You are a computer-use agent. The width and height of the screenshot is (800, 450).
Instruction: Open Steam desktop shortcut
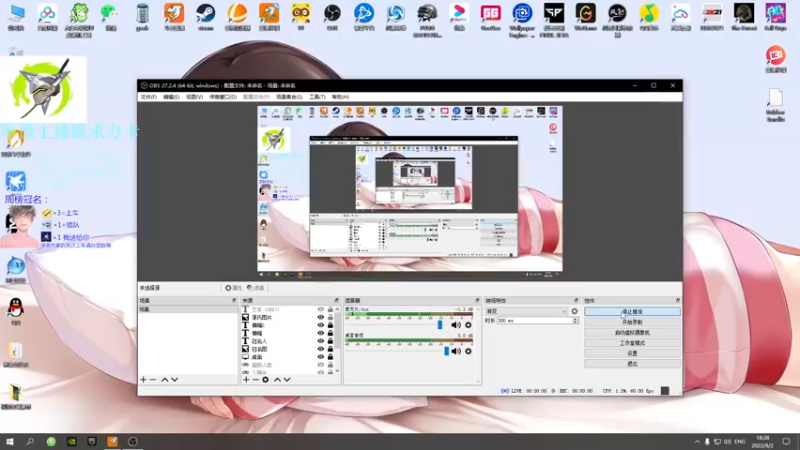click(206, 17)
